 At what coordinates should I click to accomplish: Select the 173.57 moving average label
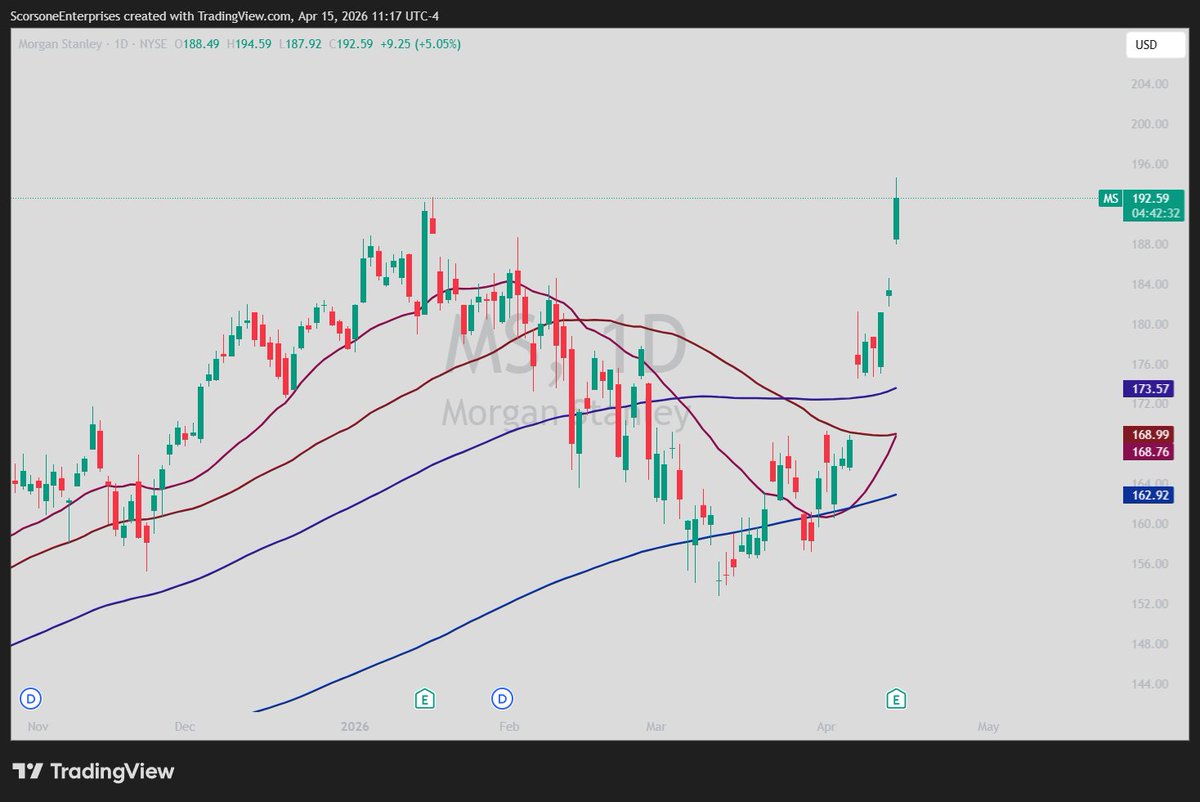point(1151,388)
